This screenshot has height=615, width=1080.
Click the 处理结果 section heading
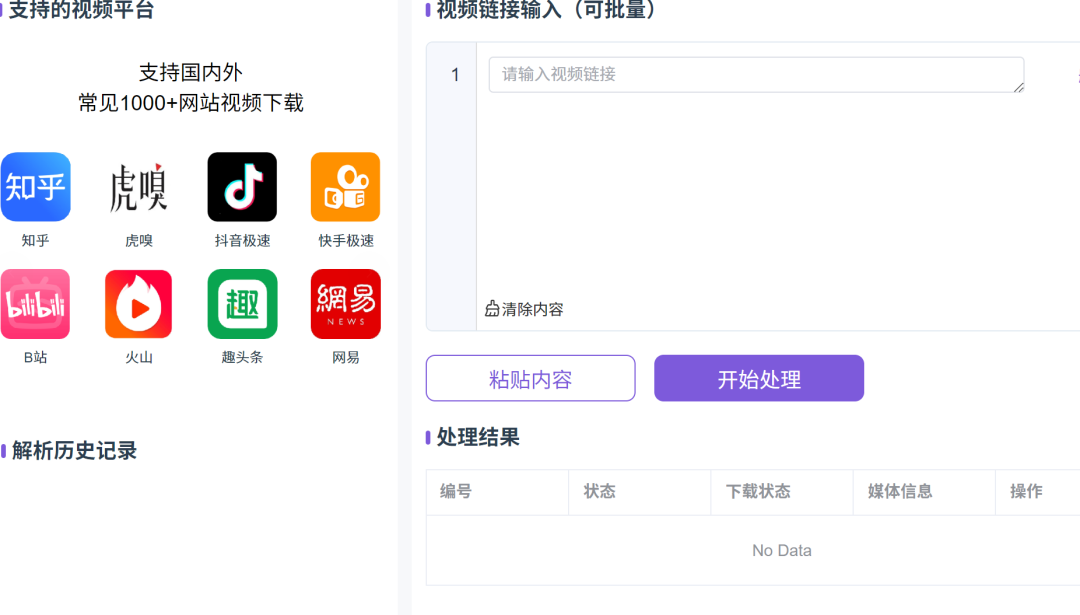click(x=478, y=437)
